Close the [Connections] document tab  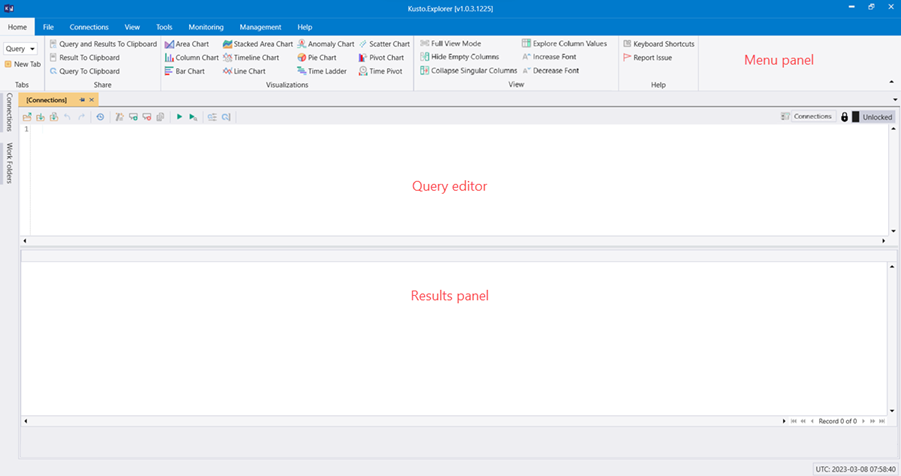tap(92, 100)
